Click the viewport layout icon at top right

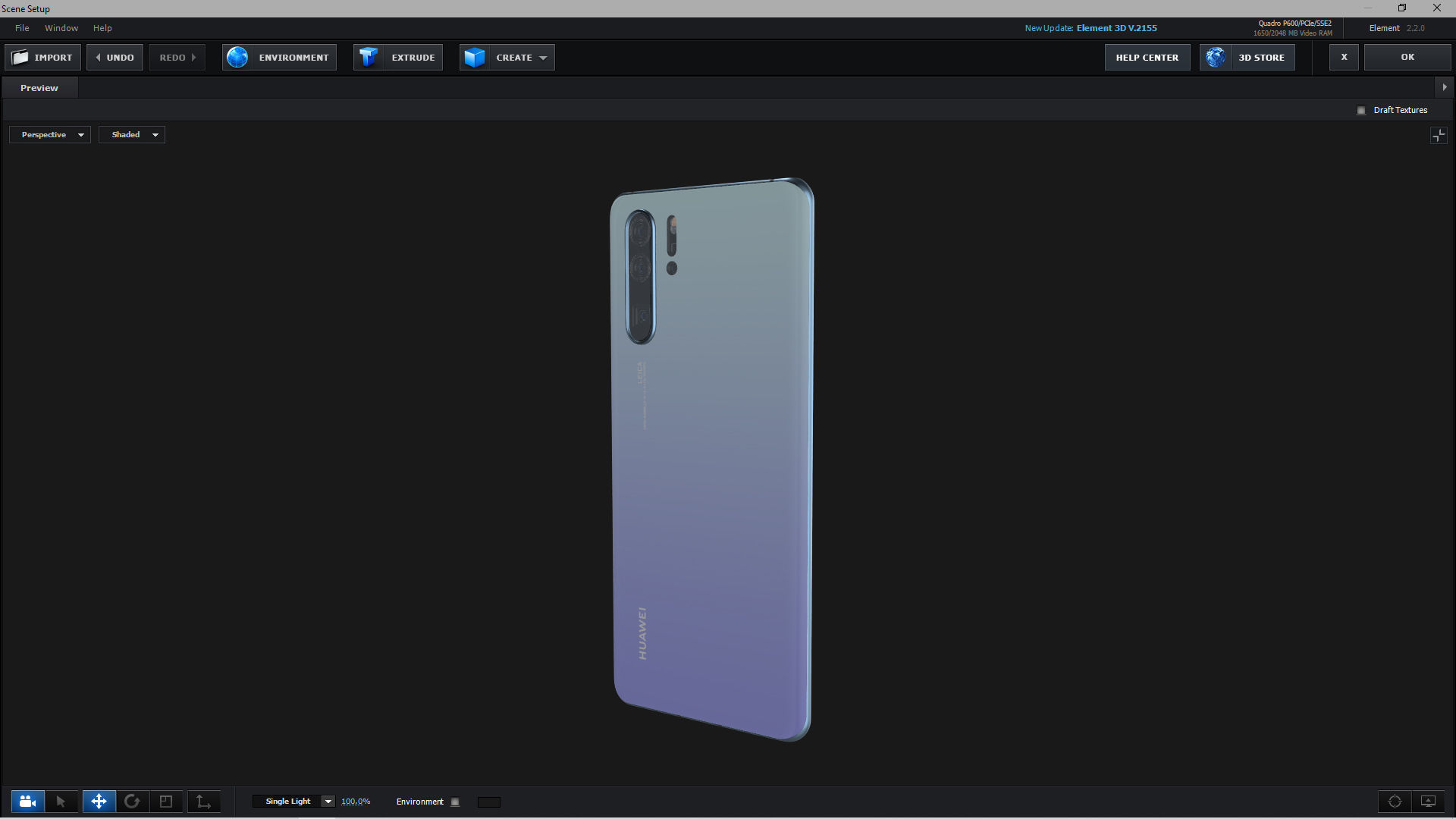[x=1438, y=136]
